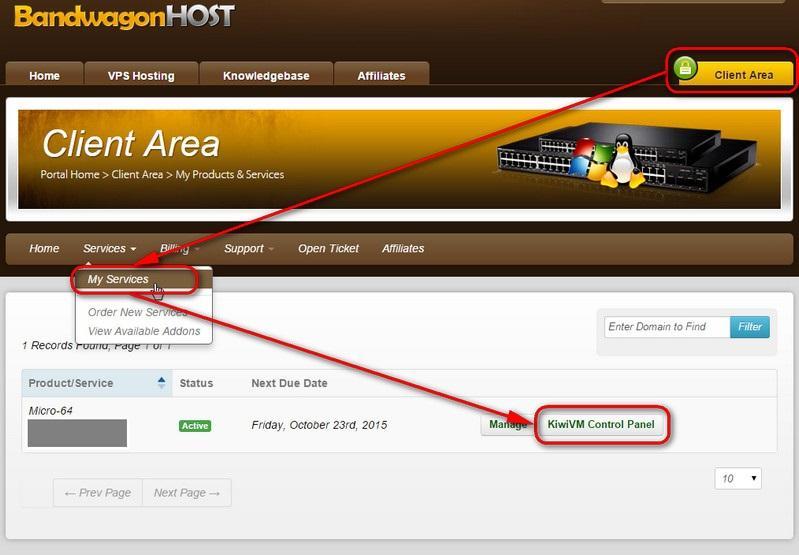Click the Next Due Date column header
799x555 pixels.
click(x=289, y=383)
